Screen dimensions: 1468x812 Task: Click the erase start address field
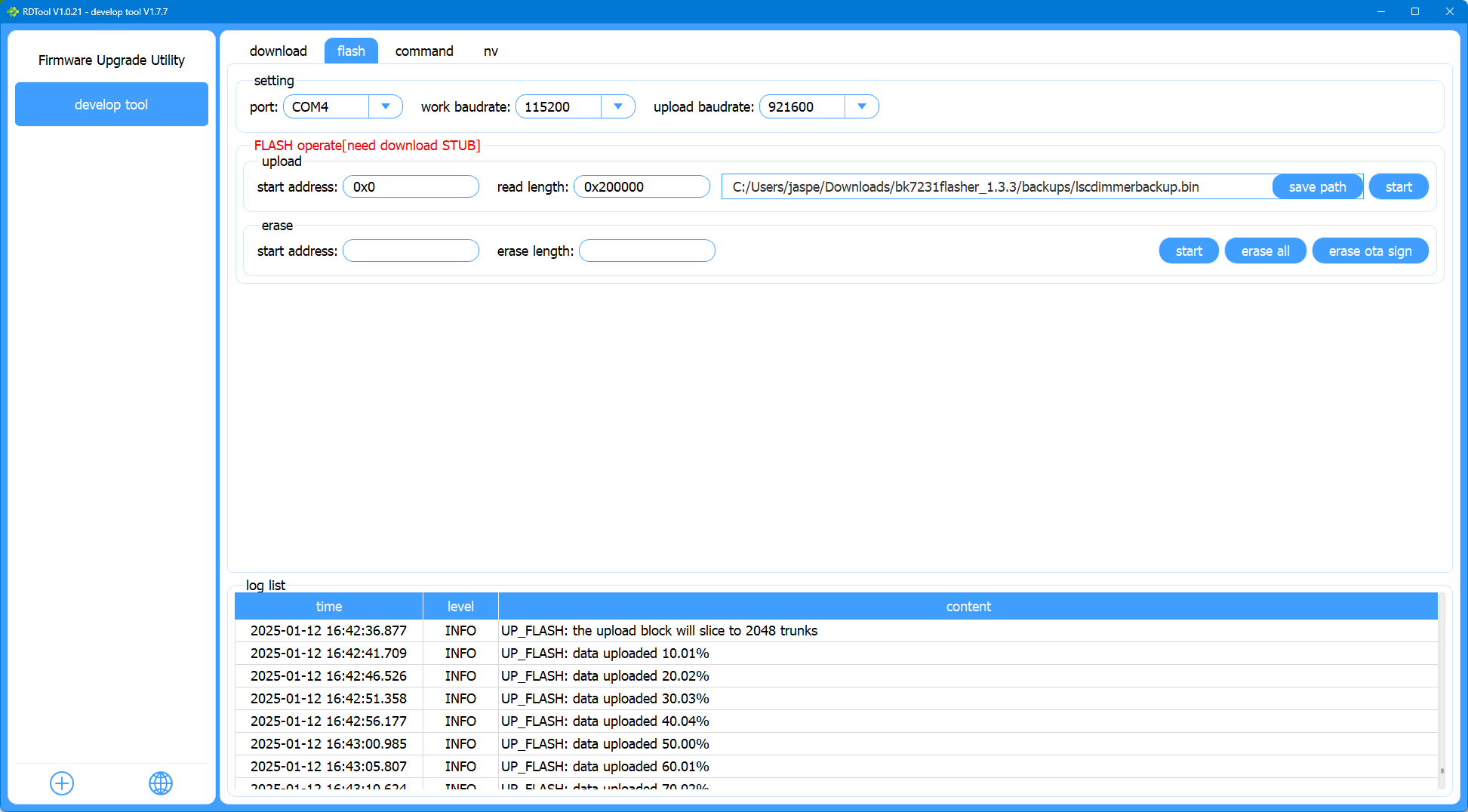(411, 251)
